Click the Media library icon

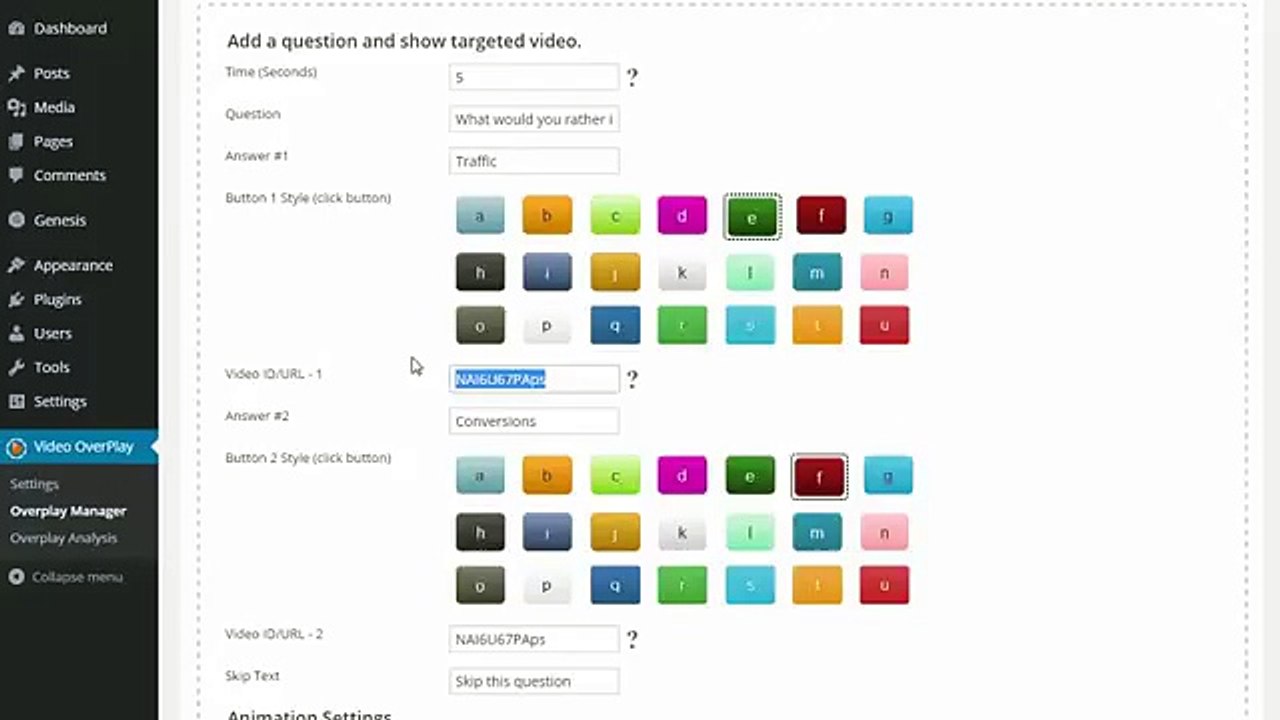tap(16, 107)
